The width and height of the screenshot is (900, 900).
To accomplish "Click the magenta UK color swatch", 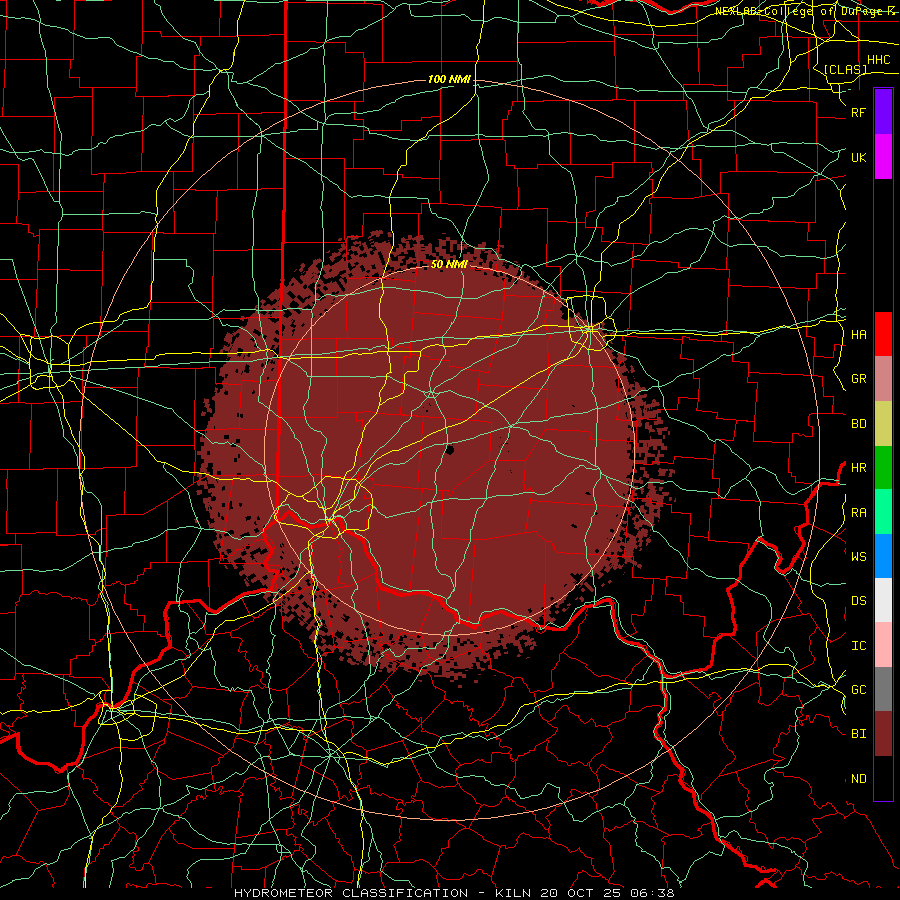I will (x=883, y=157).
